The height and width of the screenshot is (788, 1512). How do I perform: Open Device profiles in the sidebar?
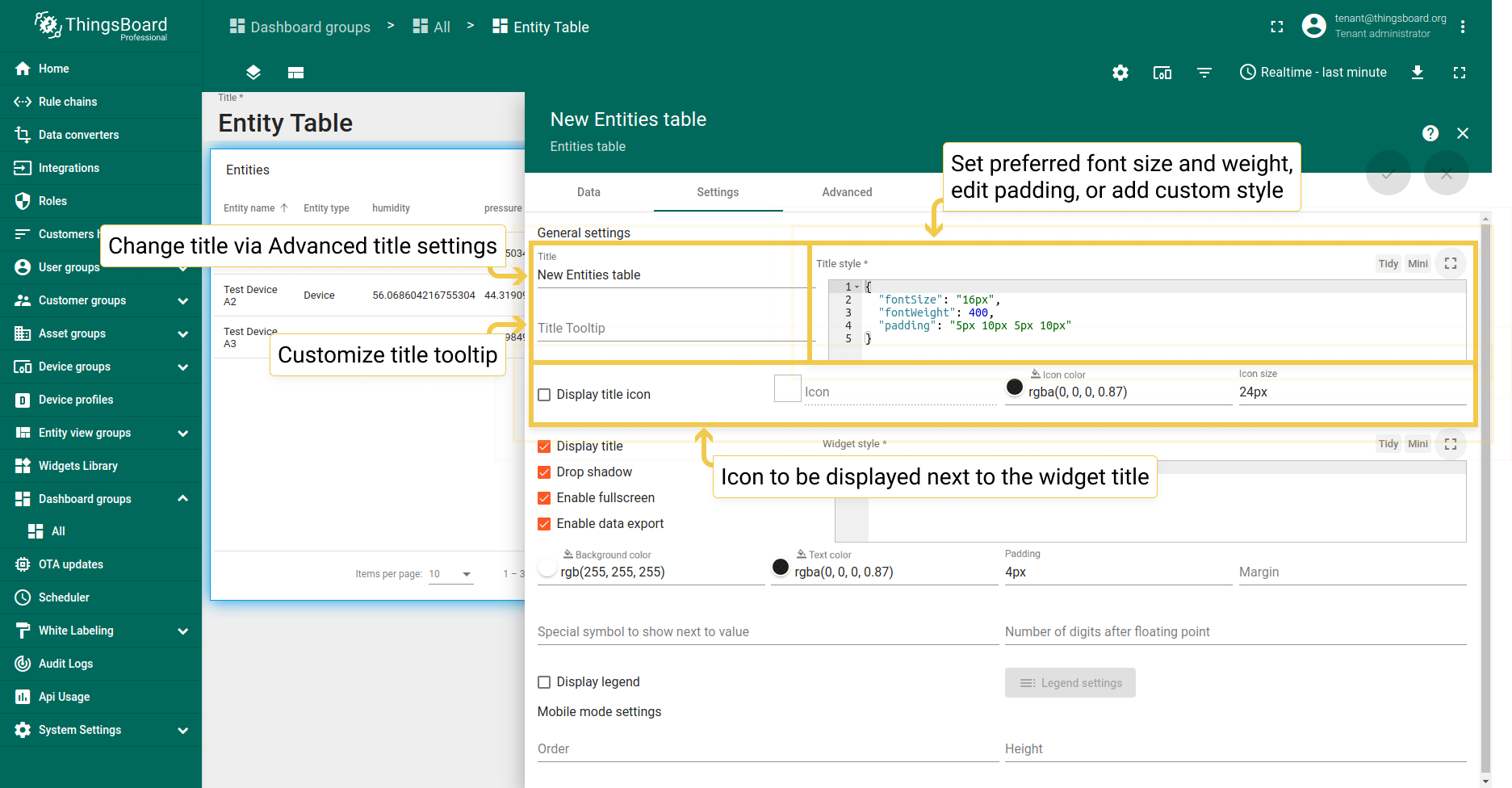[101, 400]
